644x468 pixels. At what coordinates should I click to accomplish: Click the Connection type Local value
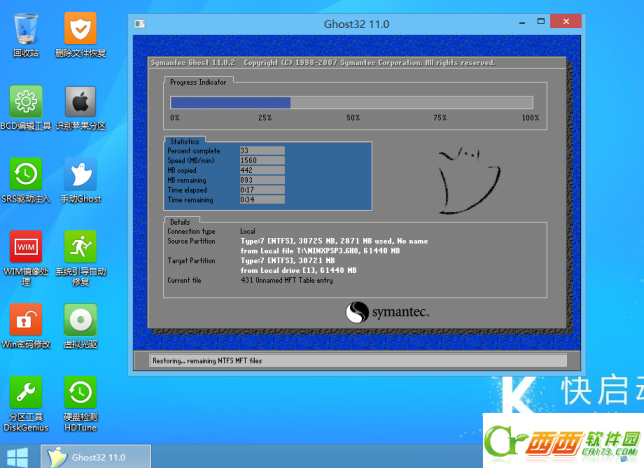[248, 231]
